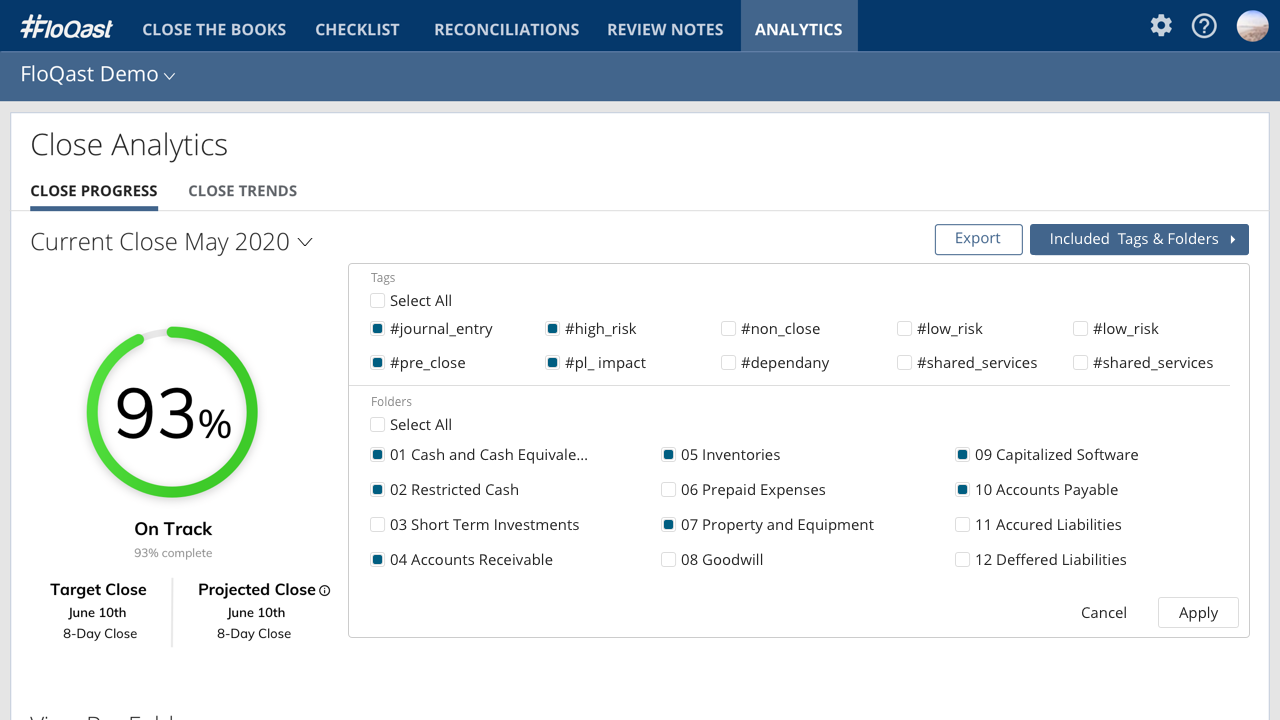Open the settings gear icon
This screenshot has width=1280, height=720.
1161,26
